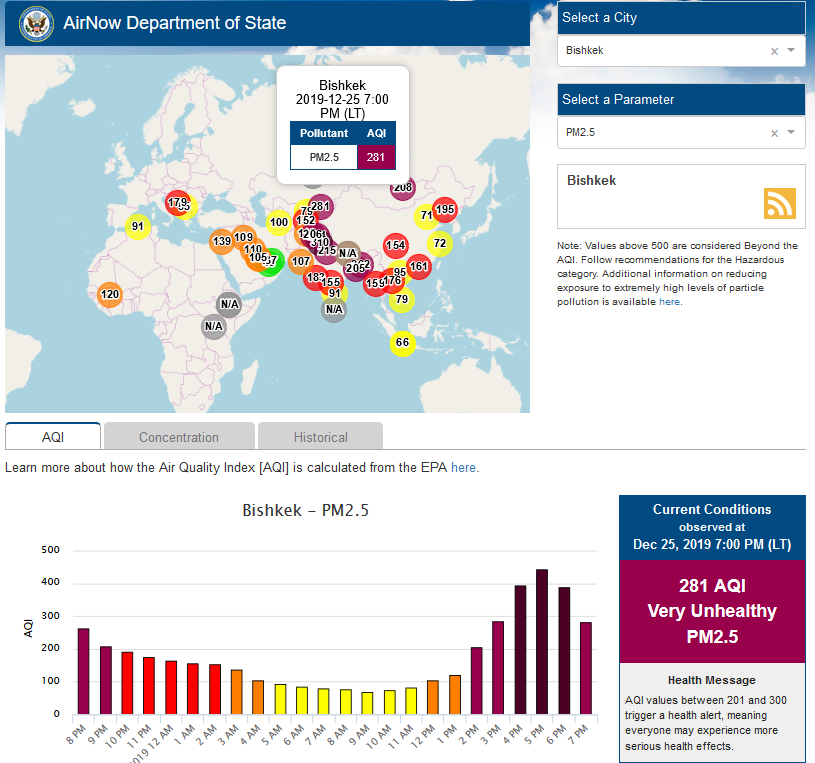This screenshot has height=763, width=815.
Task: Click the orange 120 map marker
Action: click(110, 295)
